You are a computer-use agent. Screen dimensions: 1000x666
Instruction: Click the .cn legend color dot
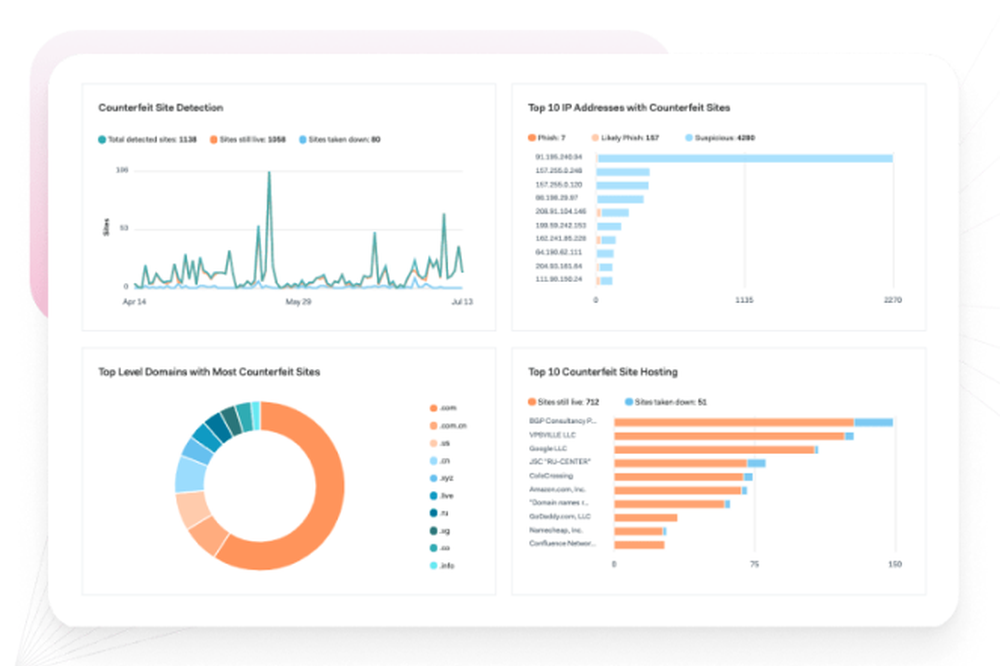[x=434, y=461]
